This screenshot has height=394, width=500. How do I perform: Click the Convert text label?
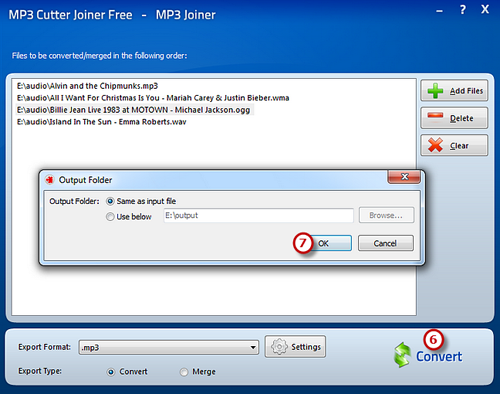pyautogui.click(x=439, y=357)
